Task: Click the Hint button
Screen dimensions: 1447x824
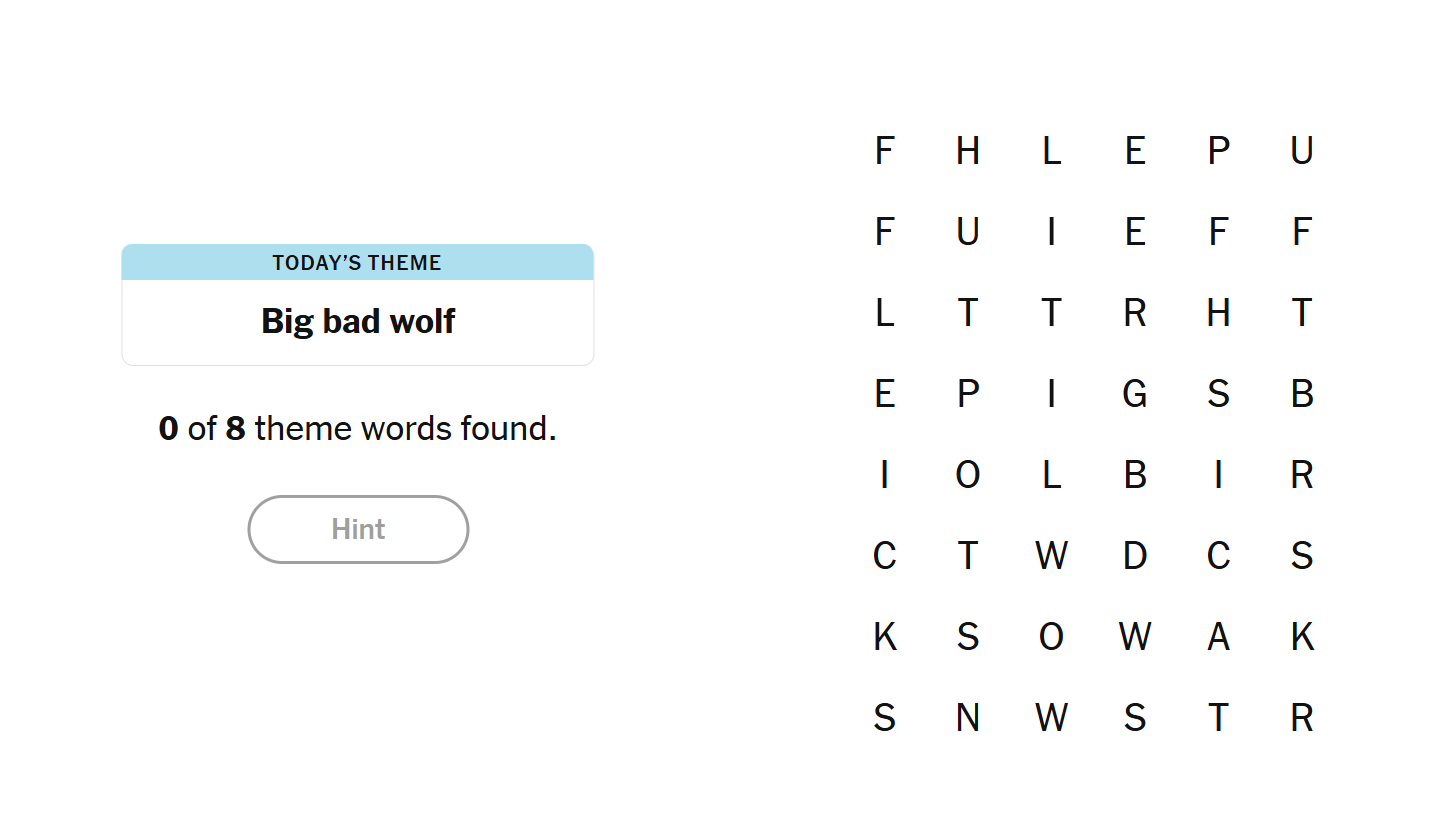Action: (358, 529)
